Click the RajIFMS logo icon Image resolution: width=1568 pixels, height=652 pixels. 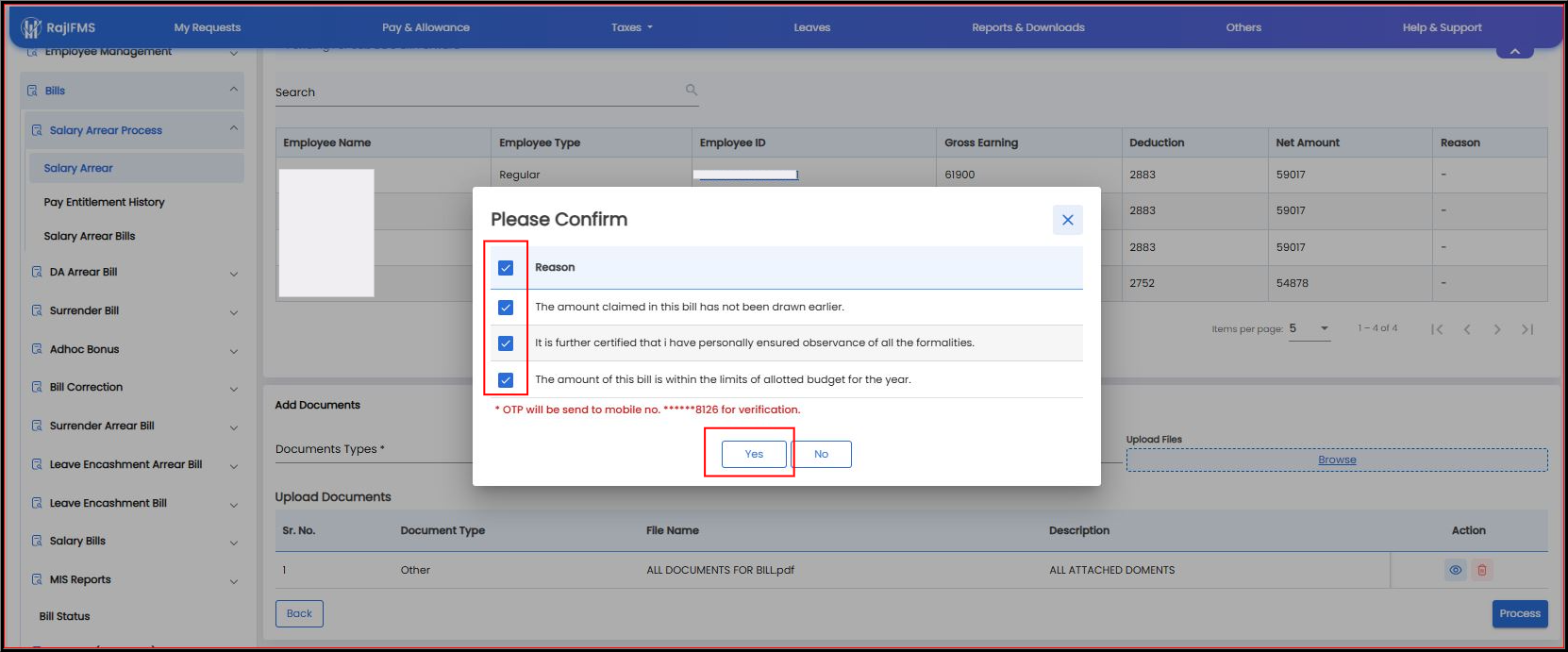point(31,27)
